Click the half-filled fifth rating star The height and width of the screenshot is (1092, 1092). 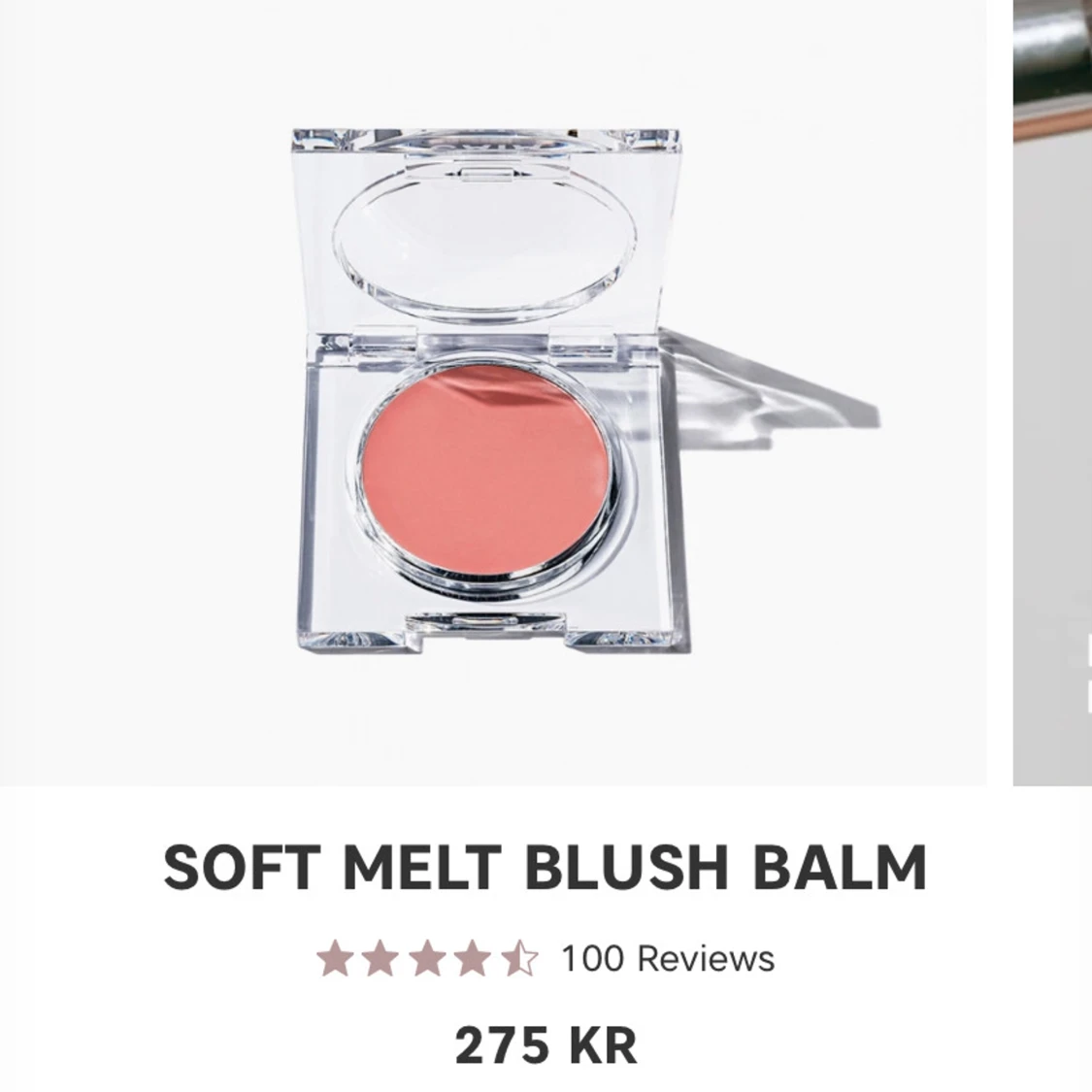pyautogui.click(x=519, y=958)
